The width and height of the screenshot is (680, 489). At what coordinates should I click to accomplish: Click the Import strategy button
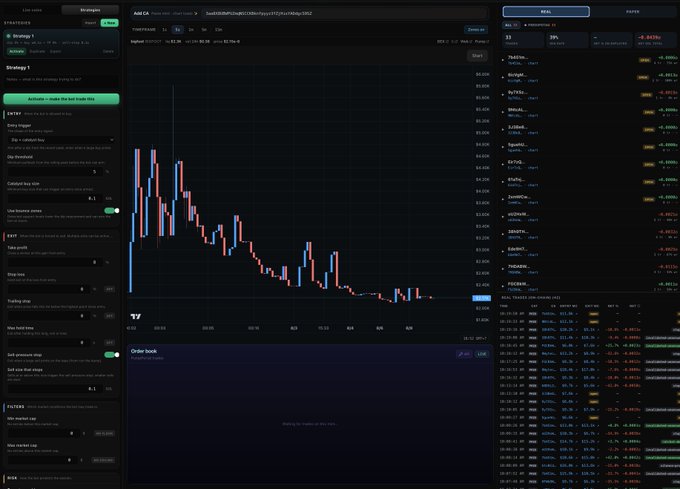90,23
